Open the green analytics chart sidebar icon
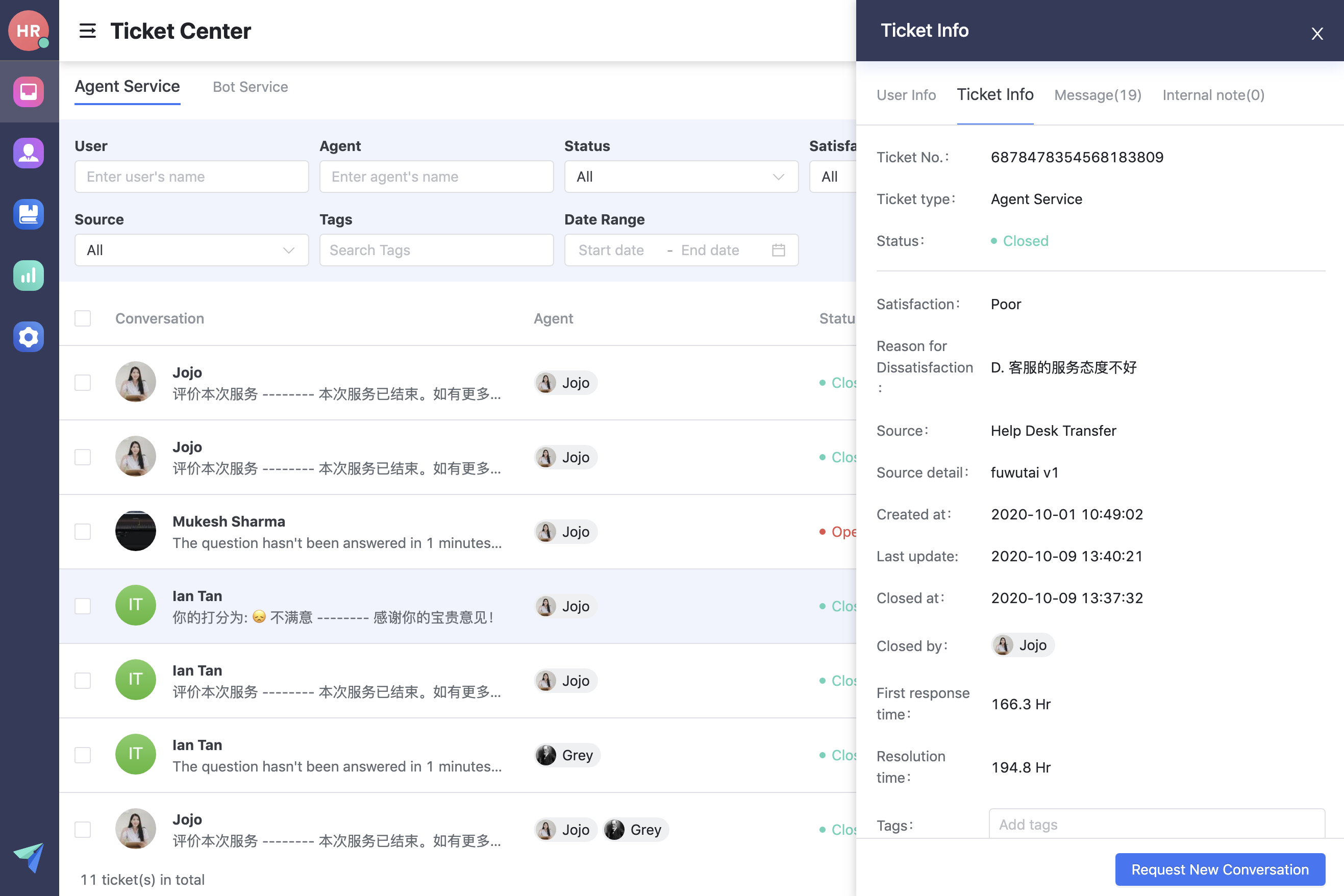 click(29, 276)
